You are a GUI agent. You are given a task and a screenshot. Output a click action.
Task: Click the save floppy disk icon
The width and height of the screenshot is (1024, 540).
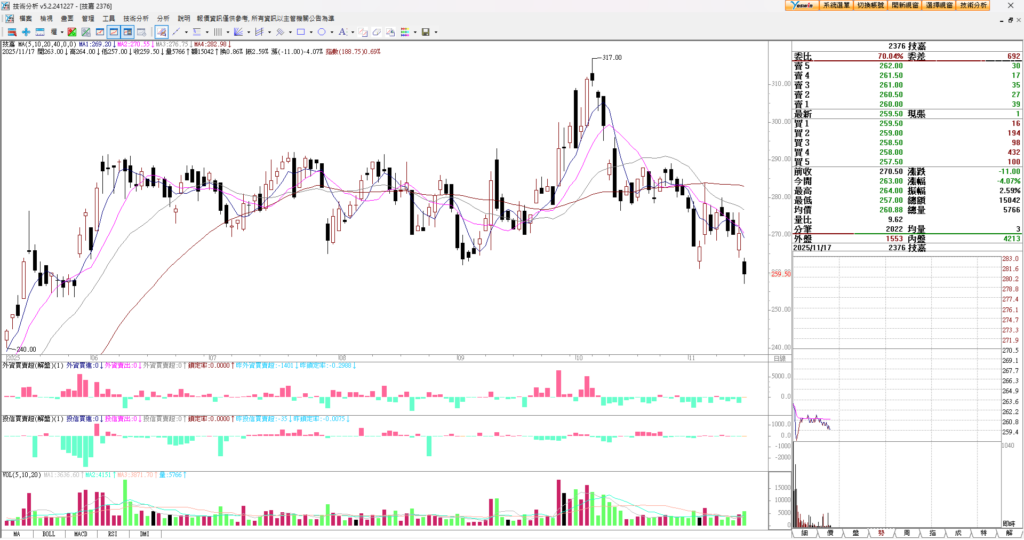pos(425,32)
